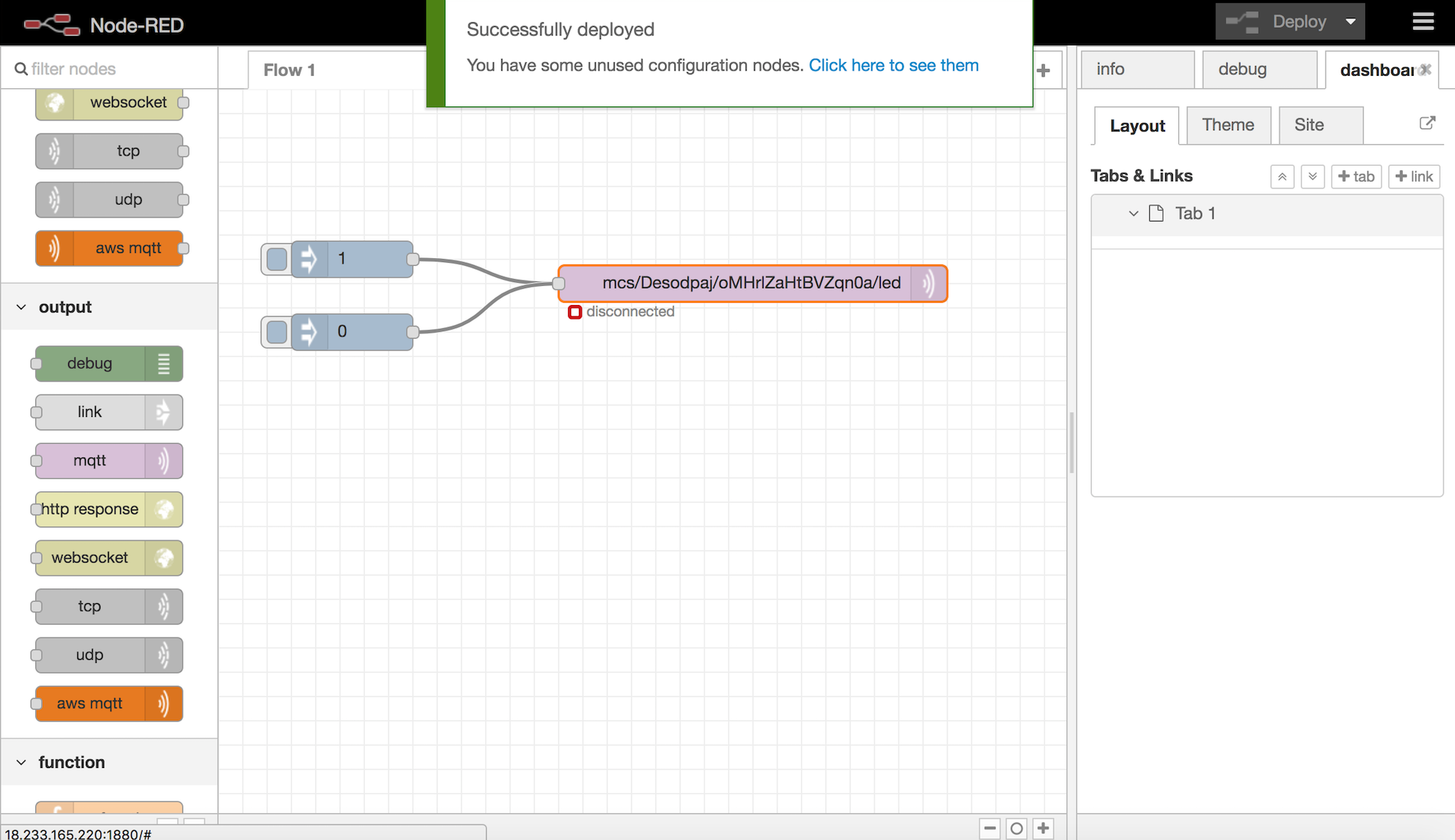Open the hamburger main menu

click(1423, 21)
